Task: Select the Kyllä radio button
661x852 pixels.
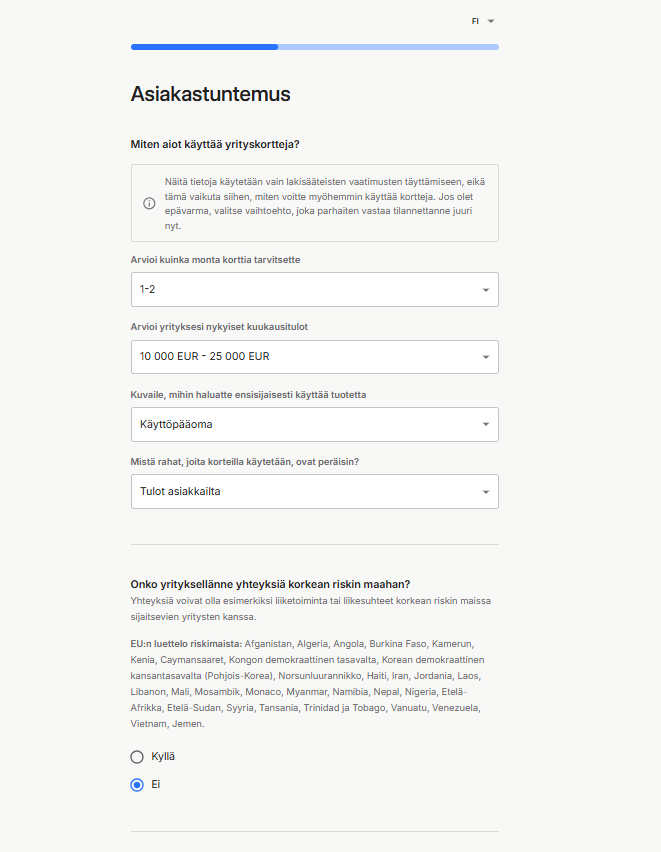Action: pos(137,757)
